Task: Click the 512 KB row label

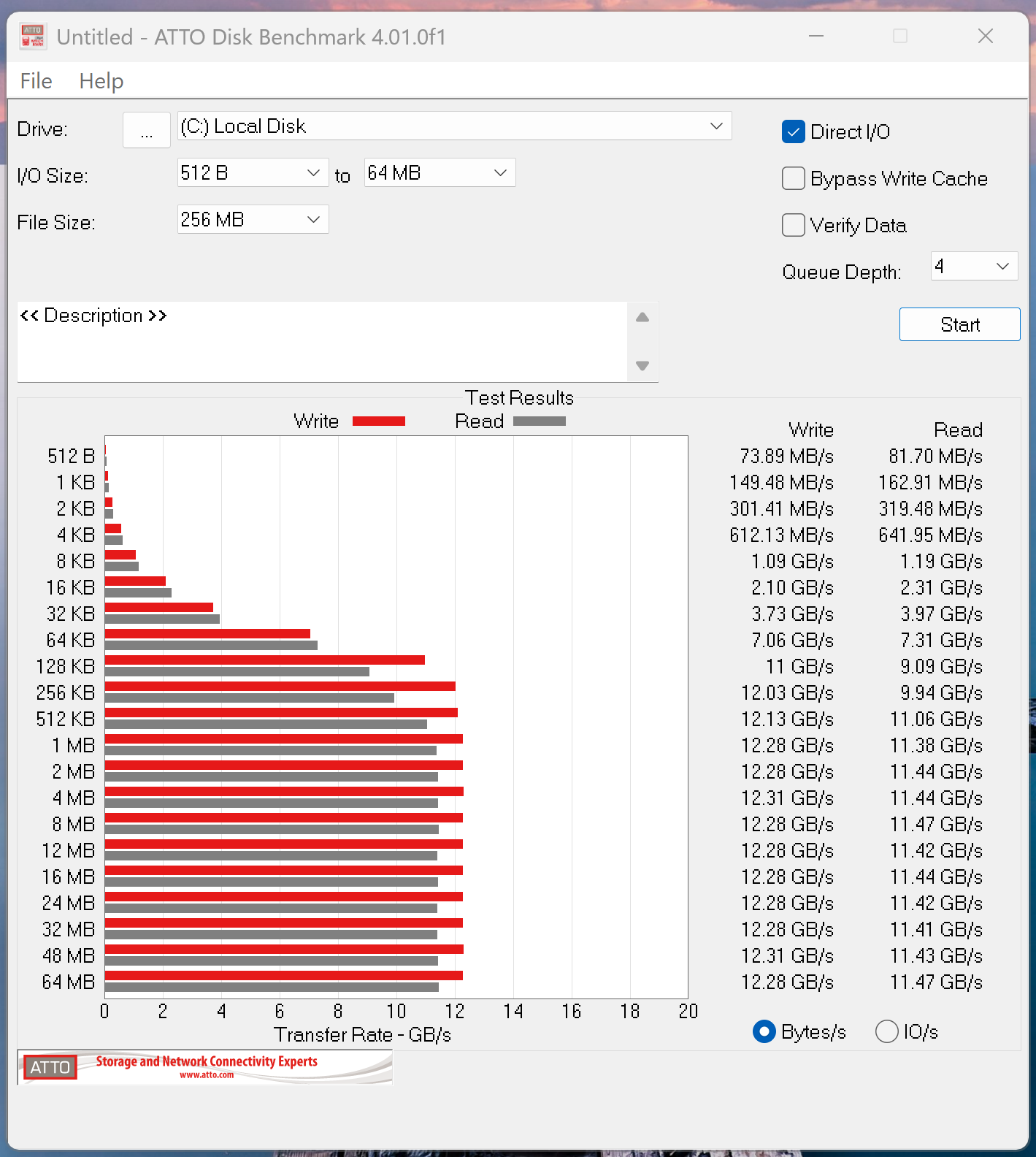Action: point(66,719)
